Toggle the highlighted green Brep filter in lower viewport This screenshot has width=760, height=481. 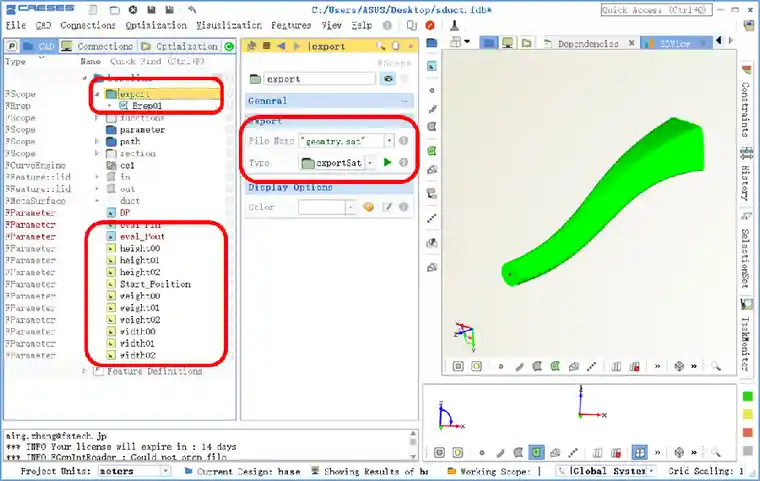(536, 453)
